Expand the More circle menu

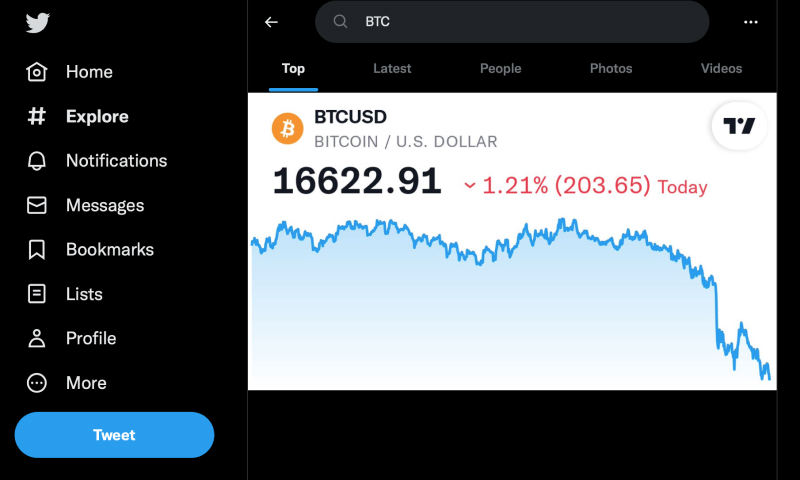point(37,383)
